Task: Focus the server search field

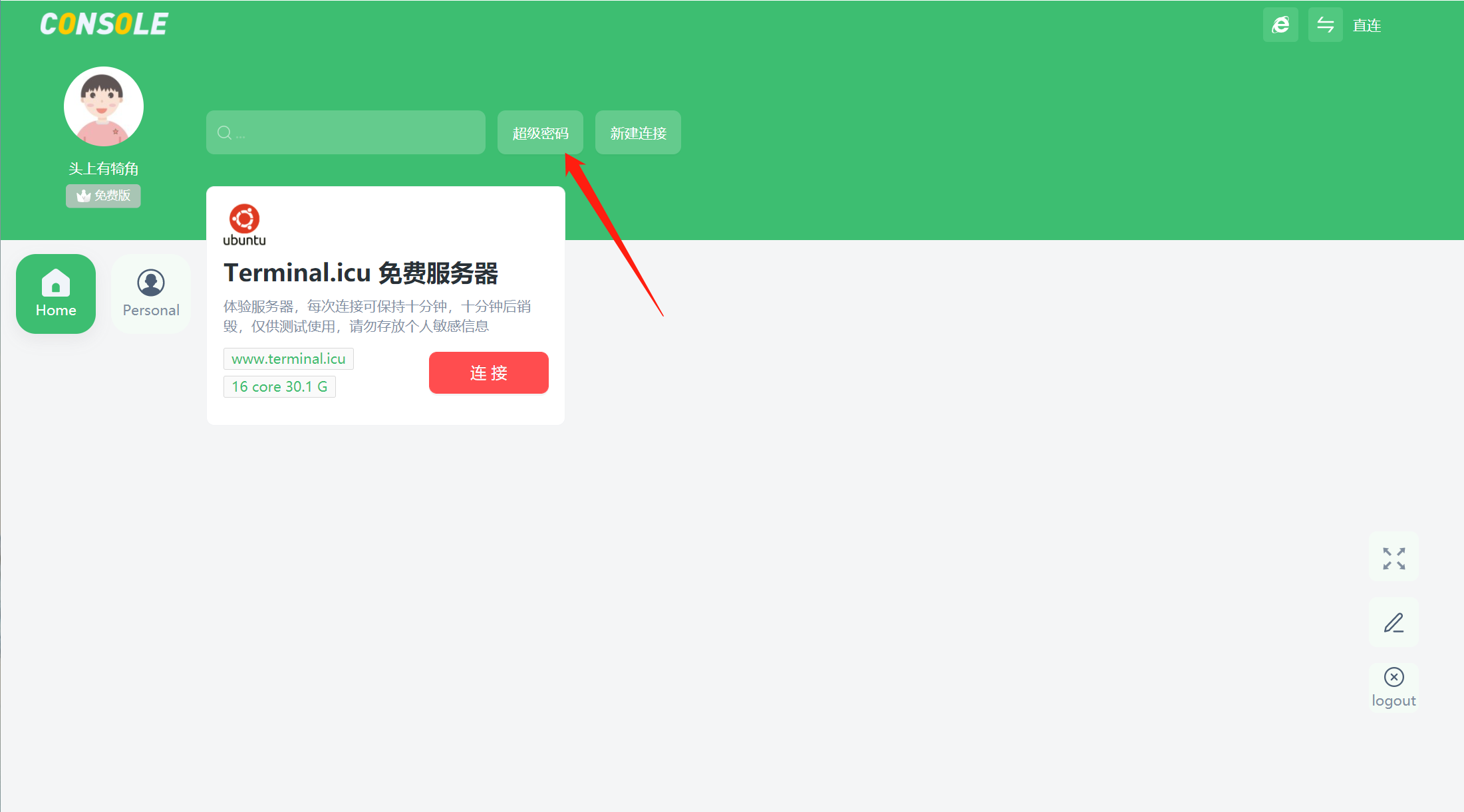Action: [359, 133]
